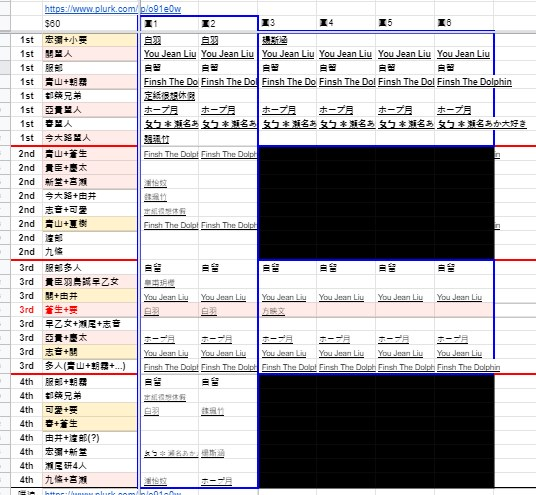The image size is (536, 495).
Task: Select the 早乙女+瀨尾+志音 cell
Action: [90, 324]
